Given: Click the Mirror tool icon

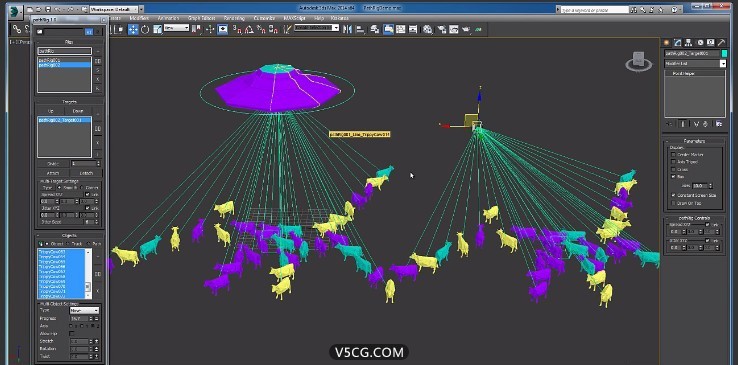Looking at the screenshot, I should [348, 29].
